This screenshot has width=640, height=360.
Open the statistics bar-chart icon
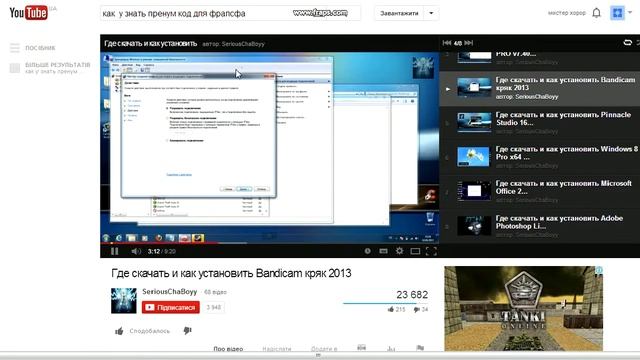coord(391,349)
